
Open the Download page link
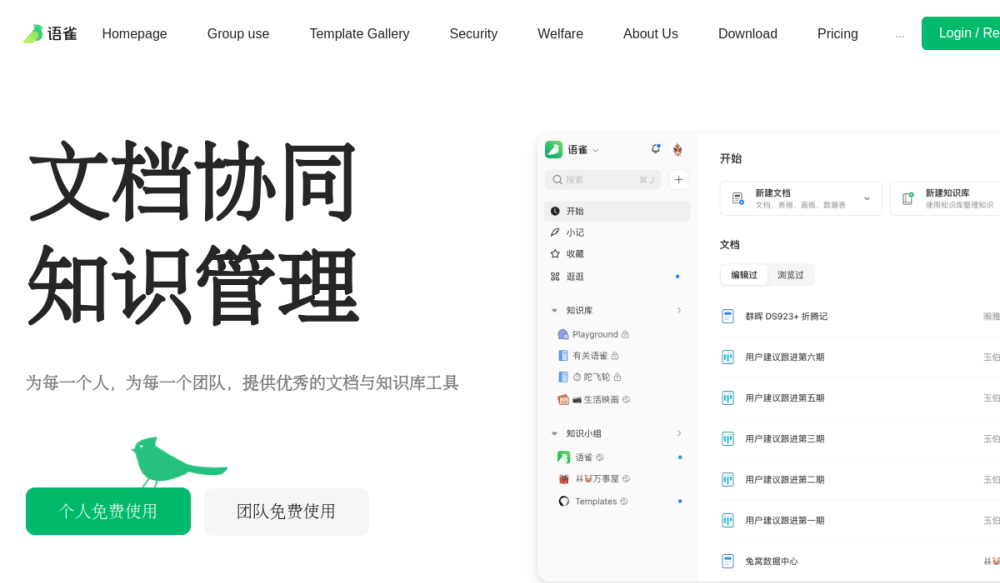tap(747, 34)
